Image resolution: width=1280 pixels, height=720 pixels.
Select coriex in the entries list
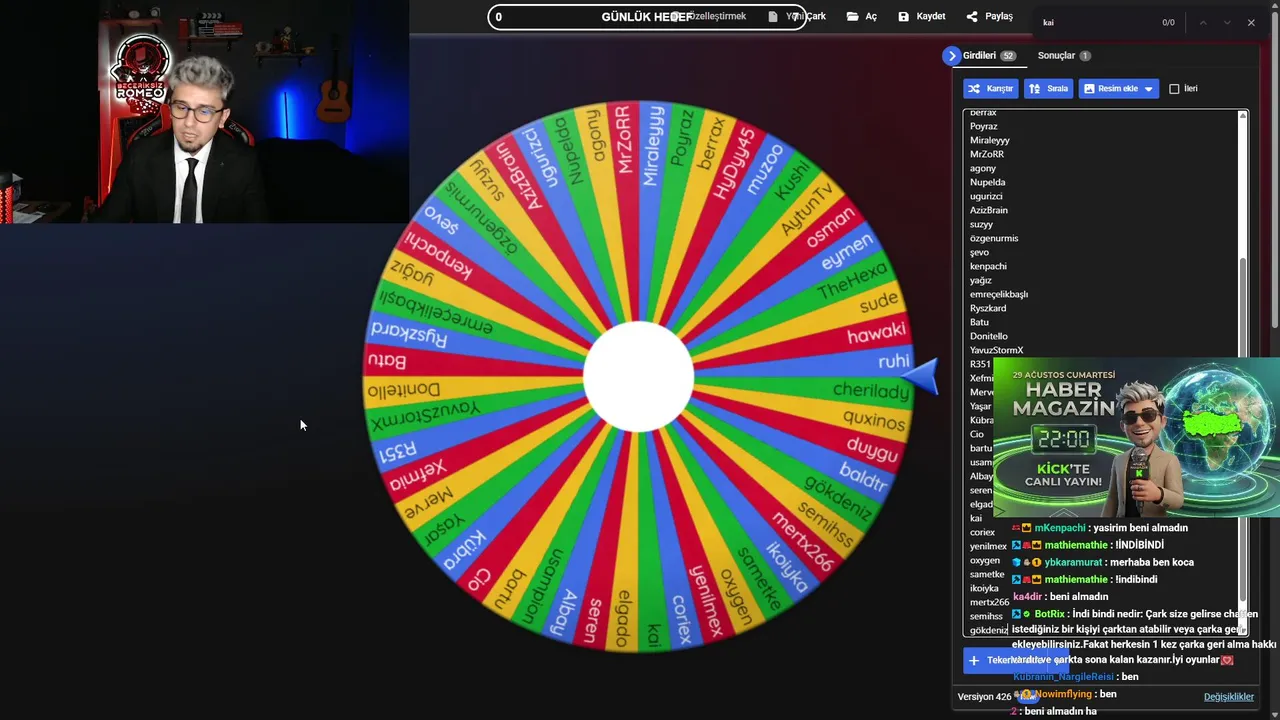coord(982,532)
